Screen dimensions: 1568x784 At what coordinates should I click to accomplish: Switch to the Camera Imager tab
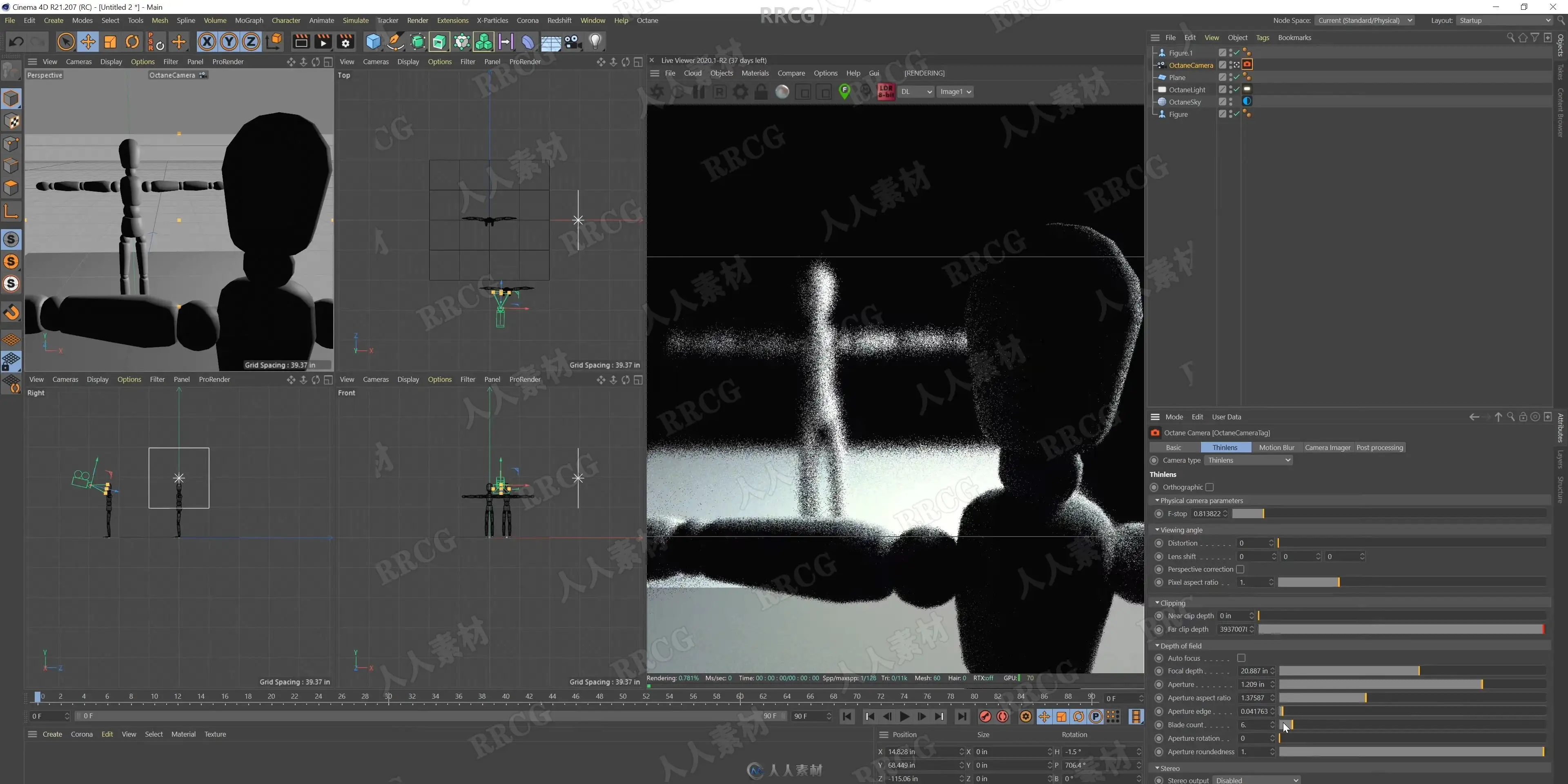(1327, 448)
